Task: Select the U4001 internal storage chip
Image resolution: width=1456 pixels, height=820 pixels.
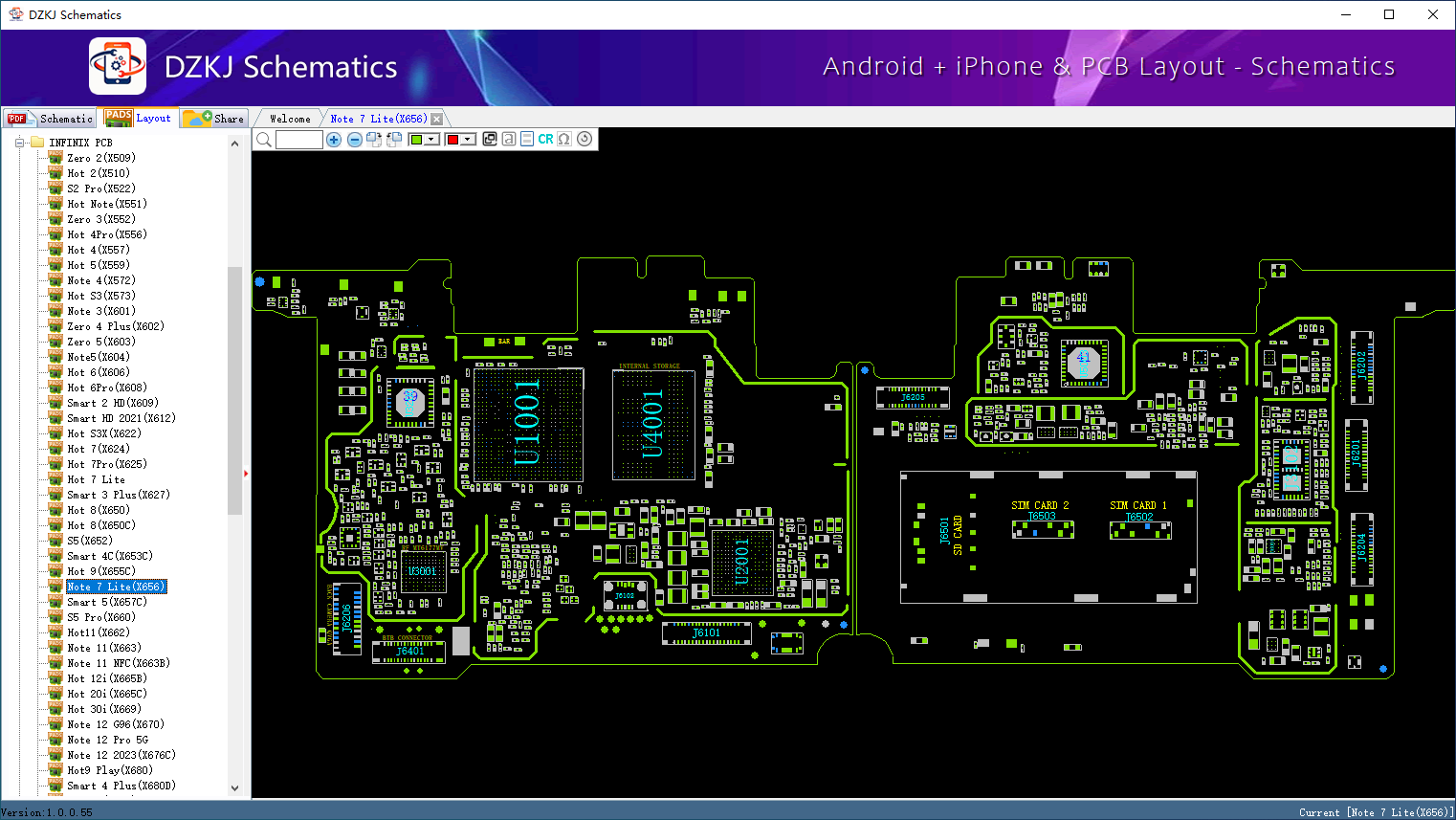Action: pos(653,424)
